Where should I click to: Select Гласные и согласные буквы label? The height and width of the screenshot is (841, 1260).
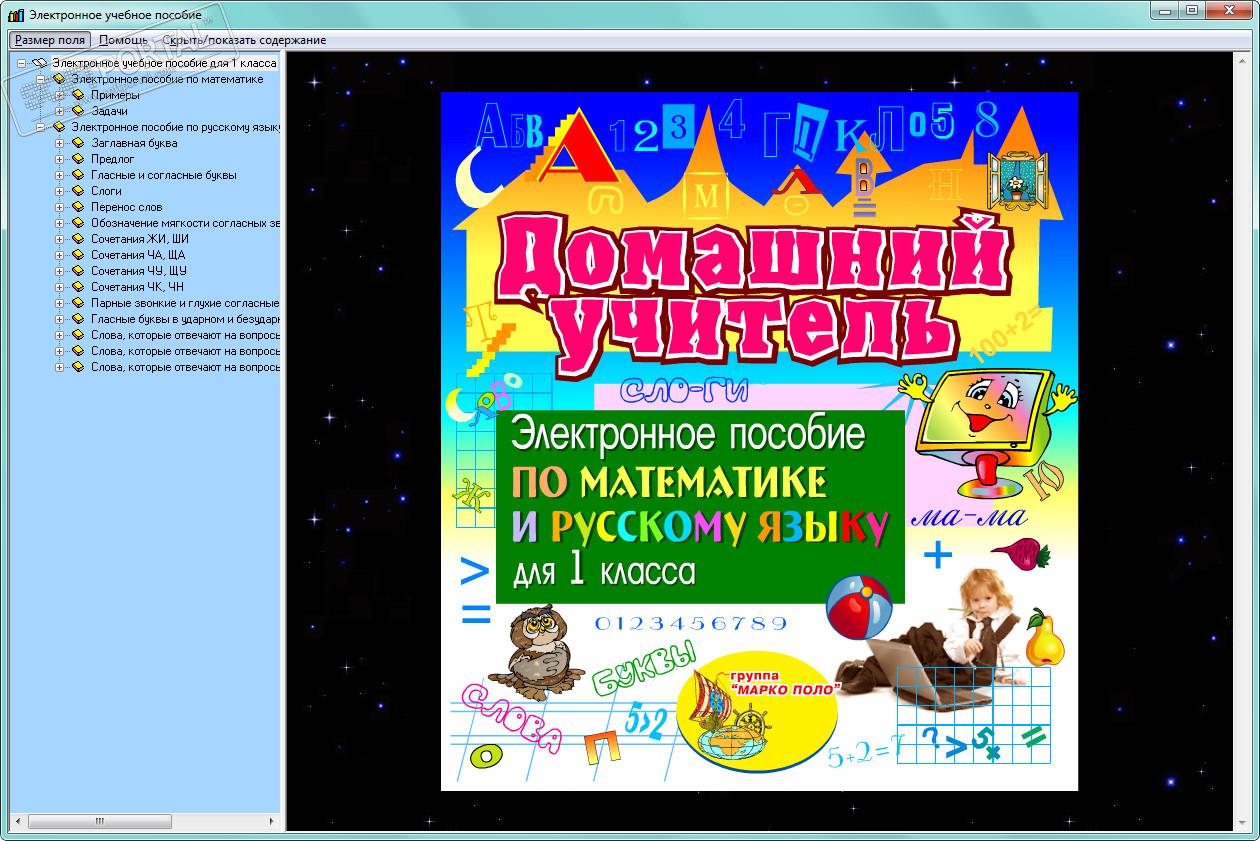(x=163, y=175)
